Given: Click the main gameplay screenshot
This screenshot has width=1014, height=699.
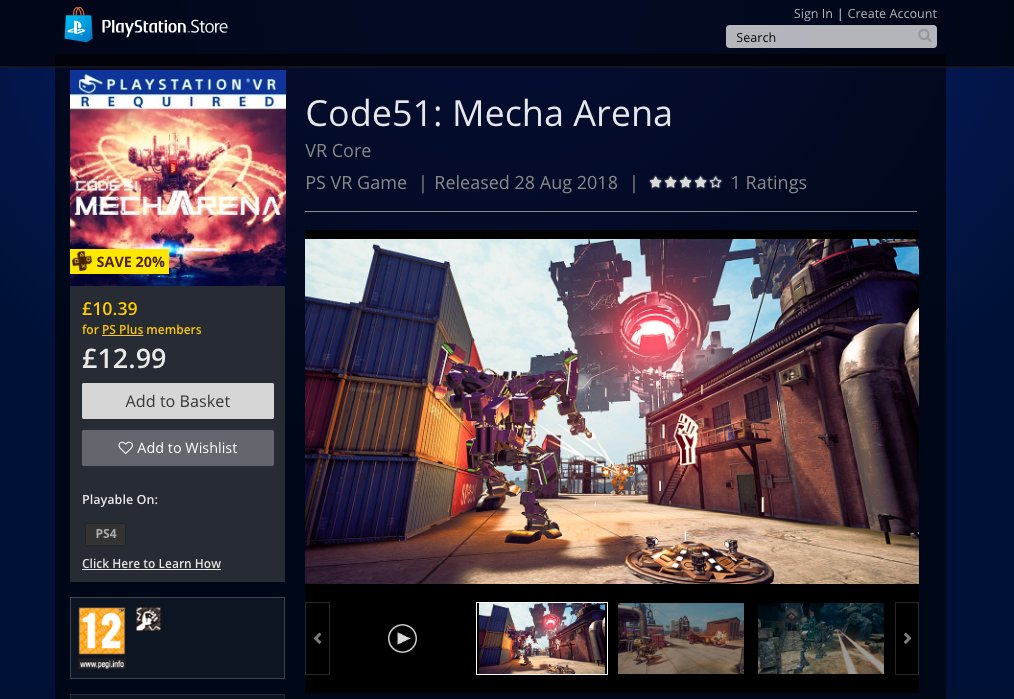Looking at the screenshot, I should (612, 411).
